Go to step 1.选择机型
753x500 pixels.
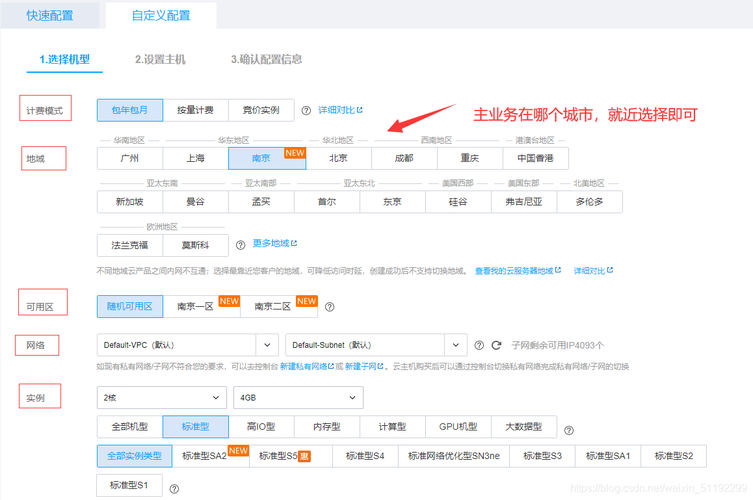coord(64,60)
